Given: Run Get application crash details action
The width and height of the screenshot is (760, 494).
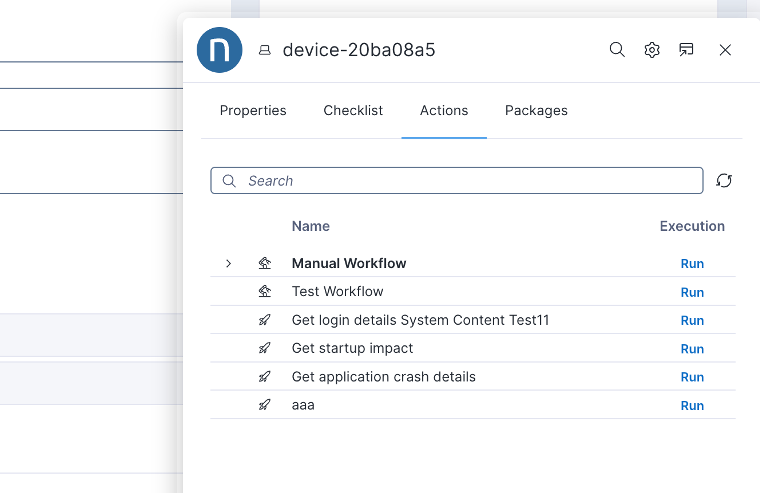Looking at the screenshot, I should [x=692, y=377].
